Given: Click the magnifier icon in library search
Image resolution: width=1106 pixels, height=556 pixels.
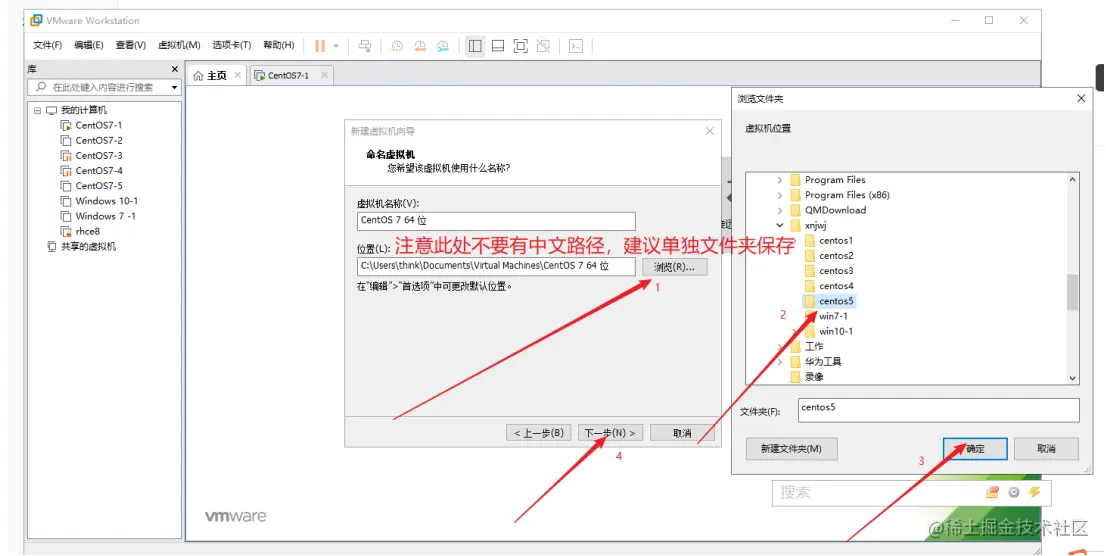Looking at the screenshot, I should 41,87.
